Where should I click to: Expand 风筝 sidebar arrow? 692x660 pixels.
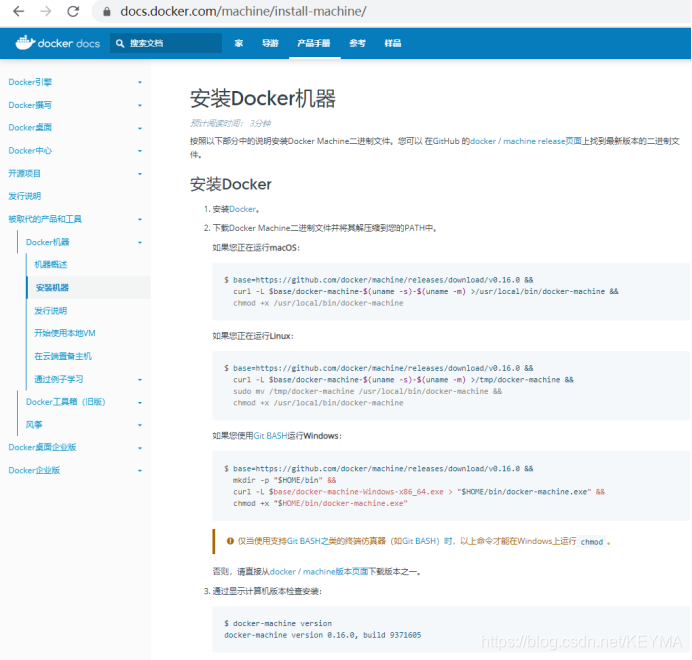(140, 425)
